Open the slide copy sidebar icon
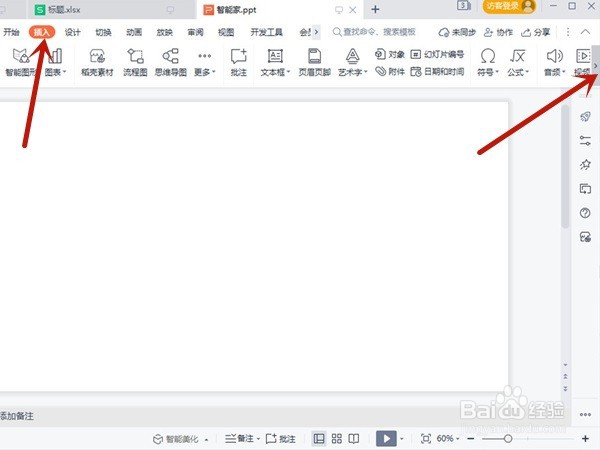The image size is (600, 450). [x=585, y=189]
